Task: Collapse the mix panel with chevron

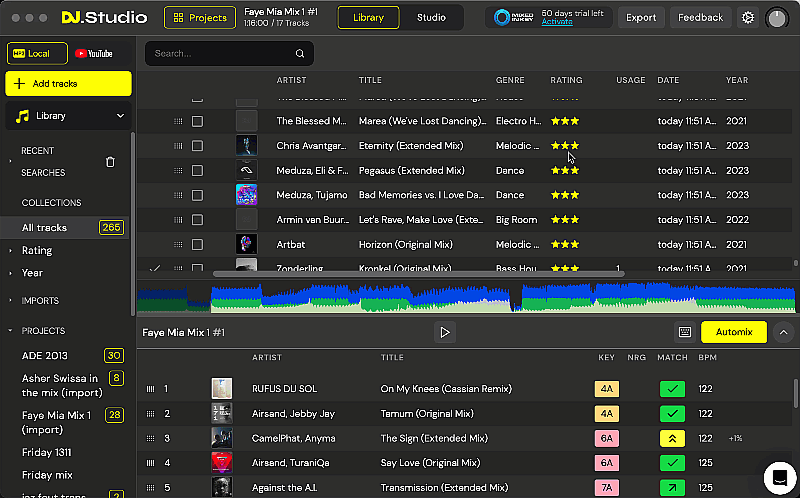Action: [784, 332]
